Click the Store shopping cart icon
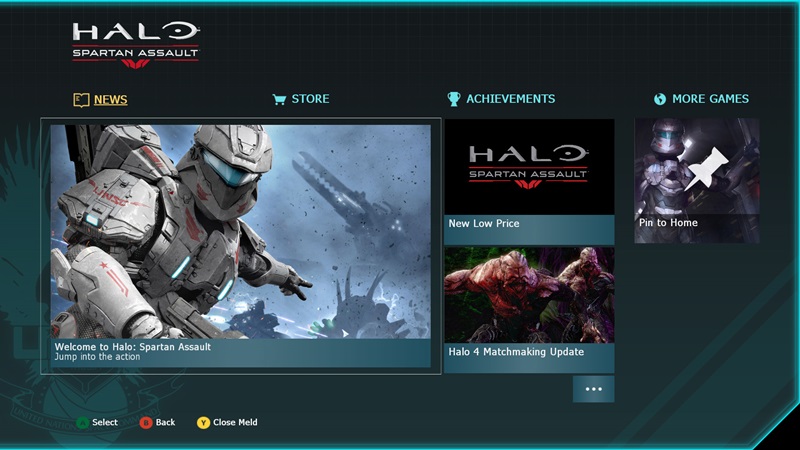Viewport: 800px width, 450px height. pyautogui.click(x=279, y=99)
